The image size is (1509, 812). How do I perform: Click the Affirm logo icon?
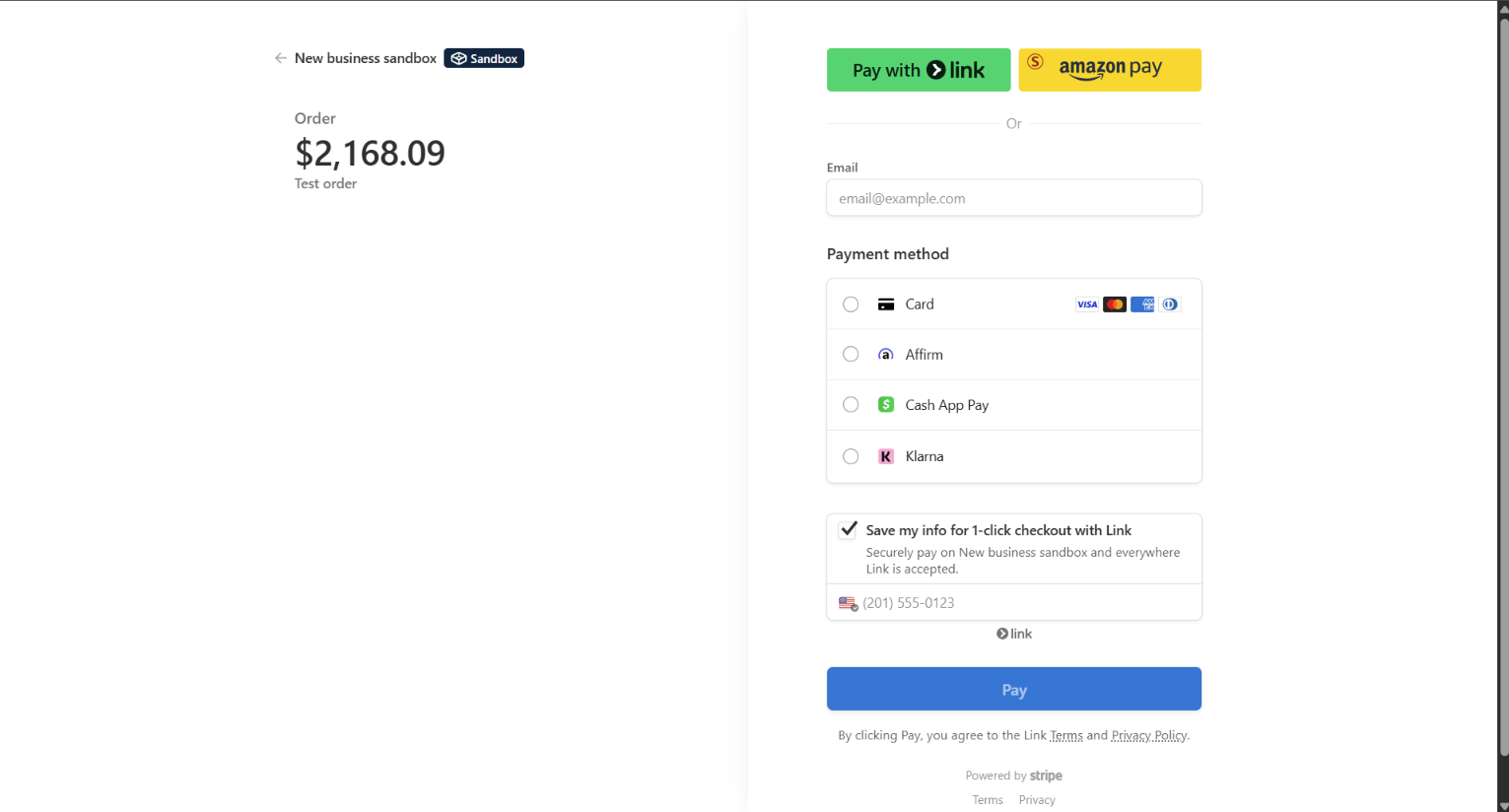(x=885, y=354)
